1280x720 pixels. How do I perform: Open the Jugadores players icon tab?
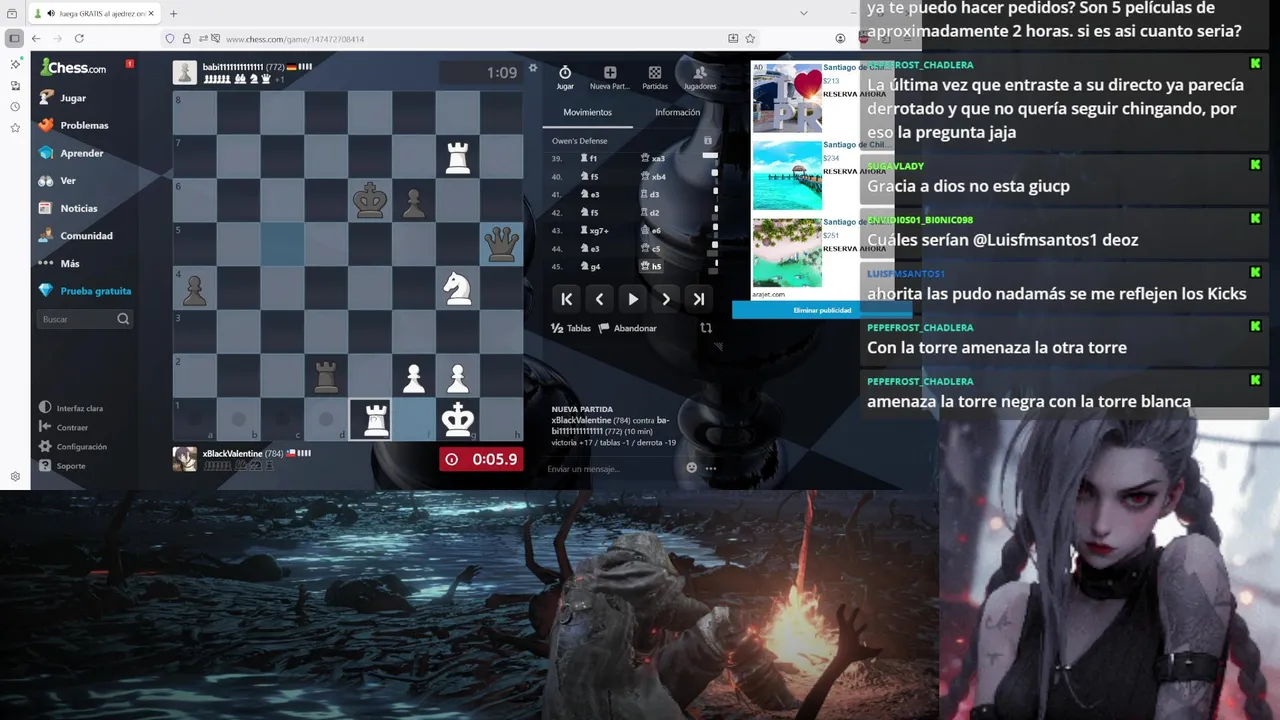[x=700, y=77]
